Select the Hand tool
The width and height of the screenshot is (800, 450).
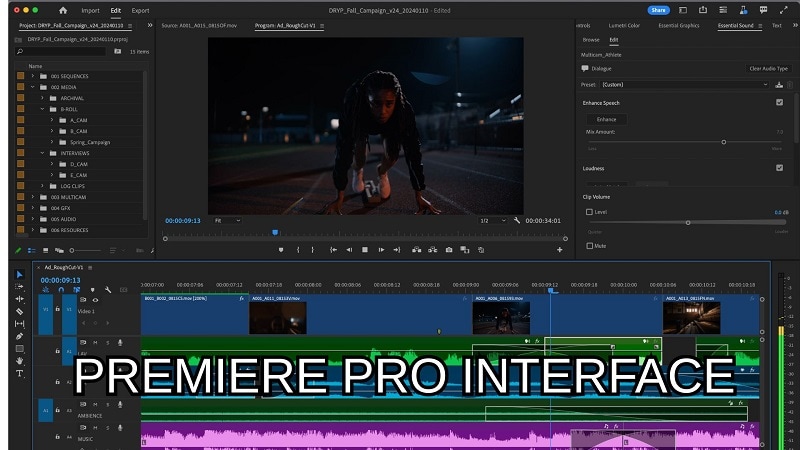(x=19, y=361)
